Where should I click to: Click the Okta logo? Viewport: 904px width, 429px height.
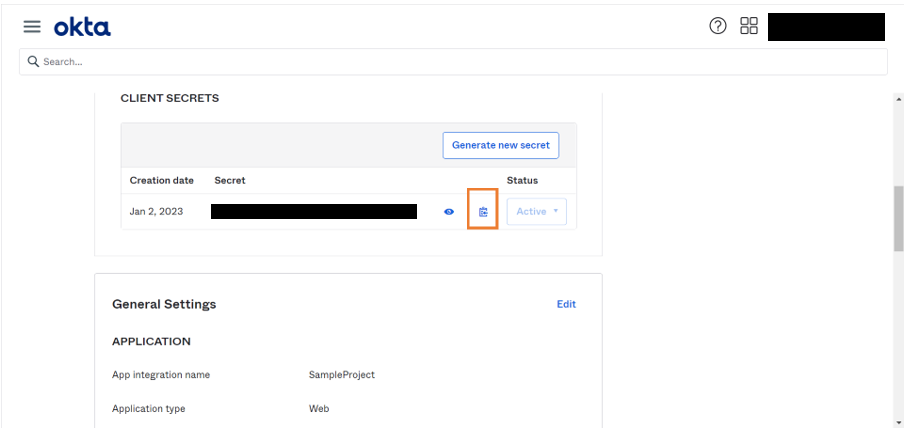tap(82, 27)
